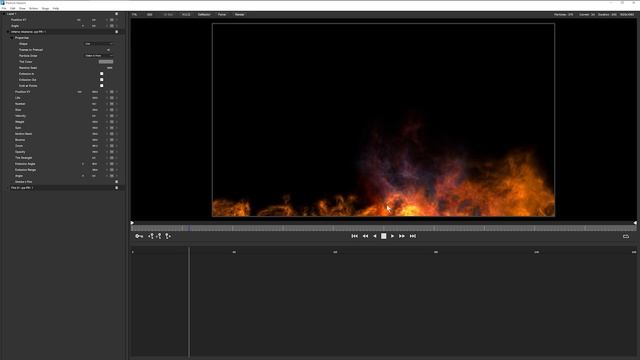This screenshot has width=640, height=360.
Task: Open the Tint Color swatch
Action: coord(106,62)
